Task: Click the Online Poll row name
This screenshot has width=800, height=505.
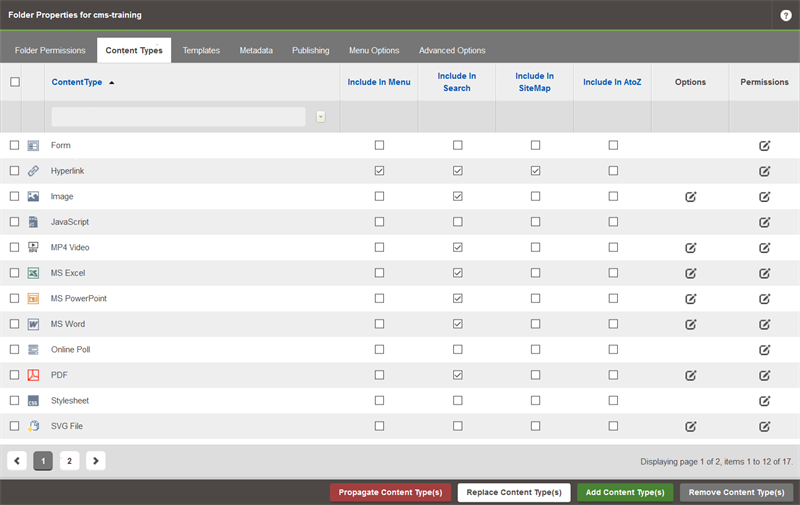Action: click(70, 349)
